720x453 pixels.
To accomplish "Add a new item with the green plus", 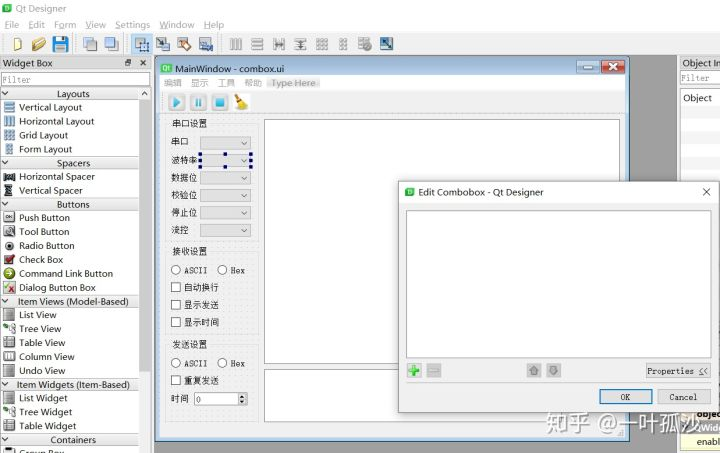I will pyautogui.click(x=414, y=370).
